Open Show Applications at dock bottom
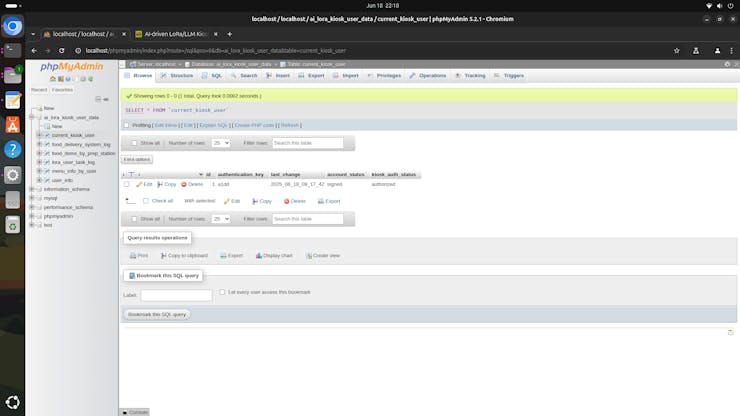This screenshot has width=740, height=416. tap(13, 402)
